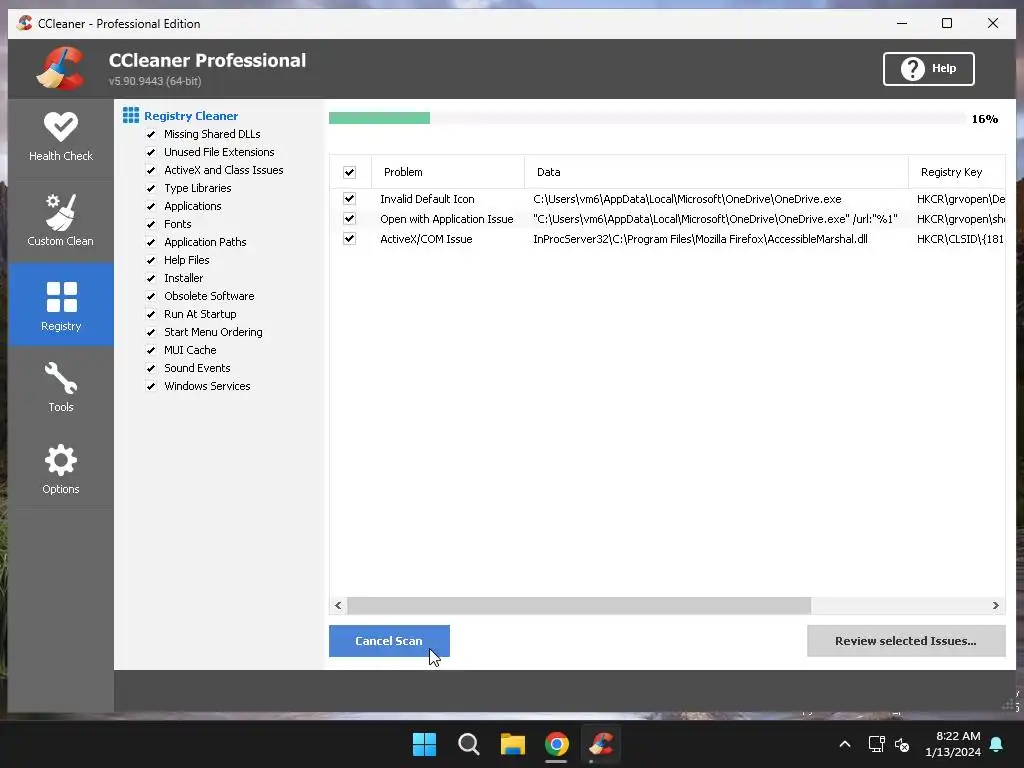1024x768 pixels.
Task: Toggle Type Libraries checkbox
Action: [x=151, y=188]
